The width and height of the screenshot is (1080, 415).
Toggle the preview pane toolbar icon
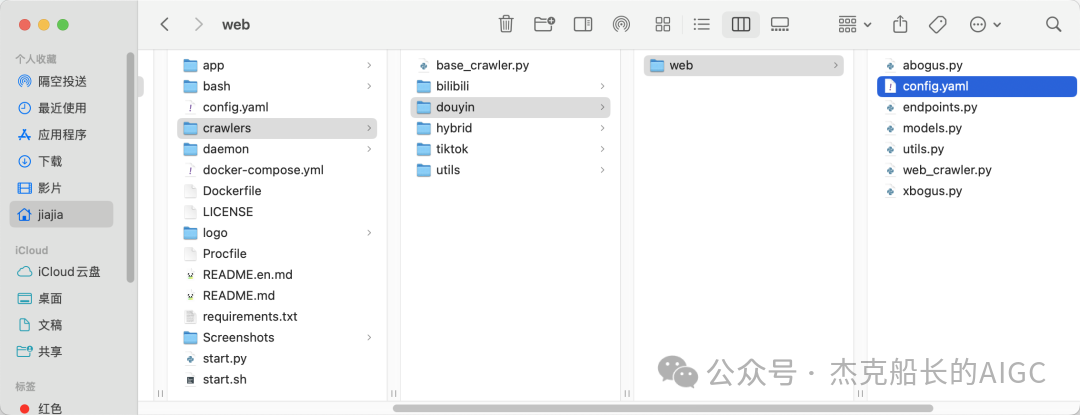(x=583, y=25)
